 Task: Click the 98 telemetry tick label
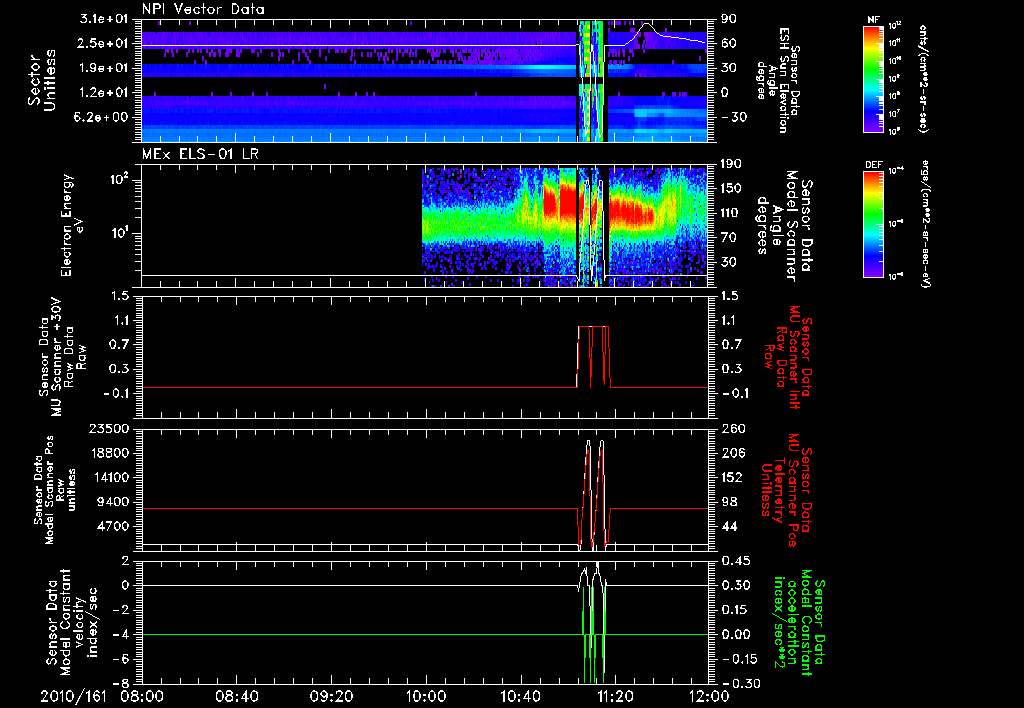pyautogui.click(x=730, y=502)
